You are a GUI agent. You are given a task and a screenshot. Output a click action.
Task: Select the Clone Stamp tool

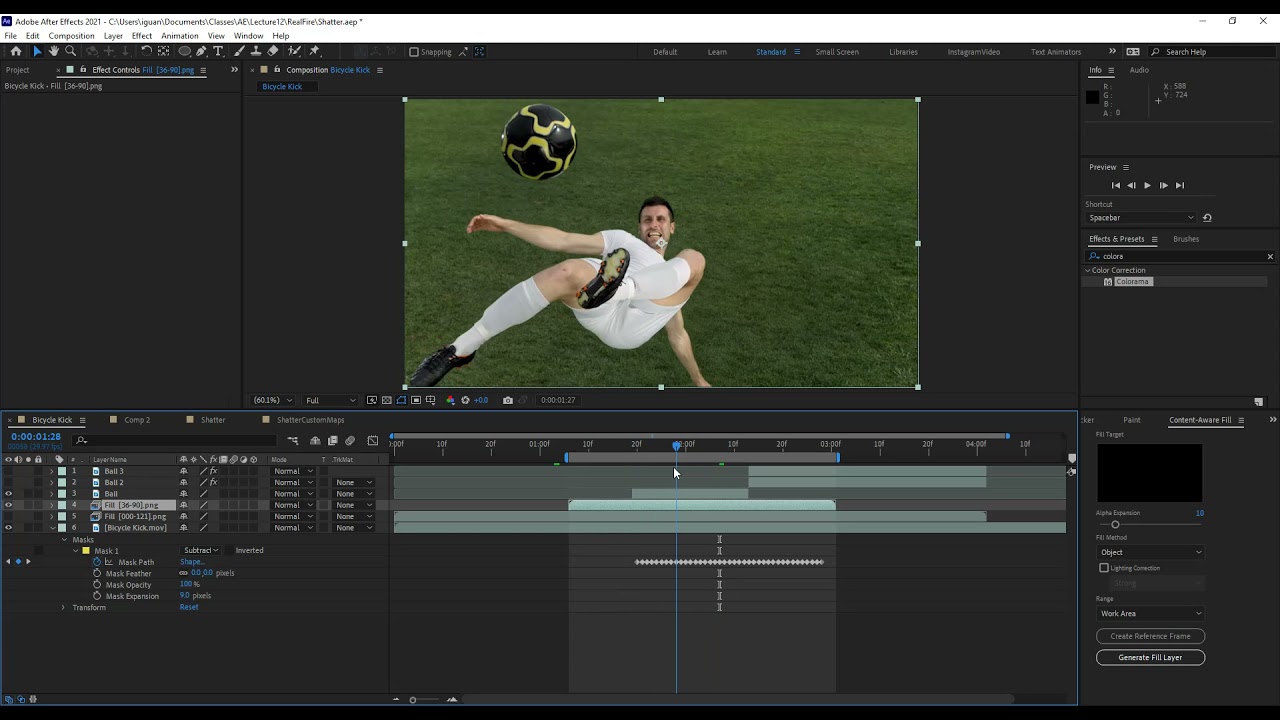pos(257,51)
